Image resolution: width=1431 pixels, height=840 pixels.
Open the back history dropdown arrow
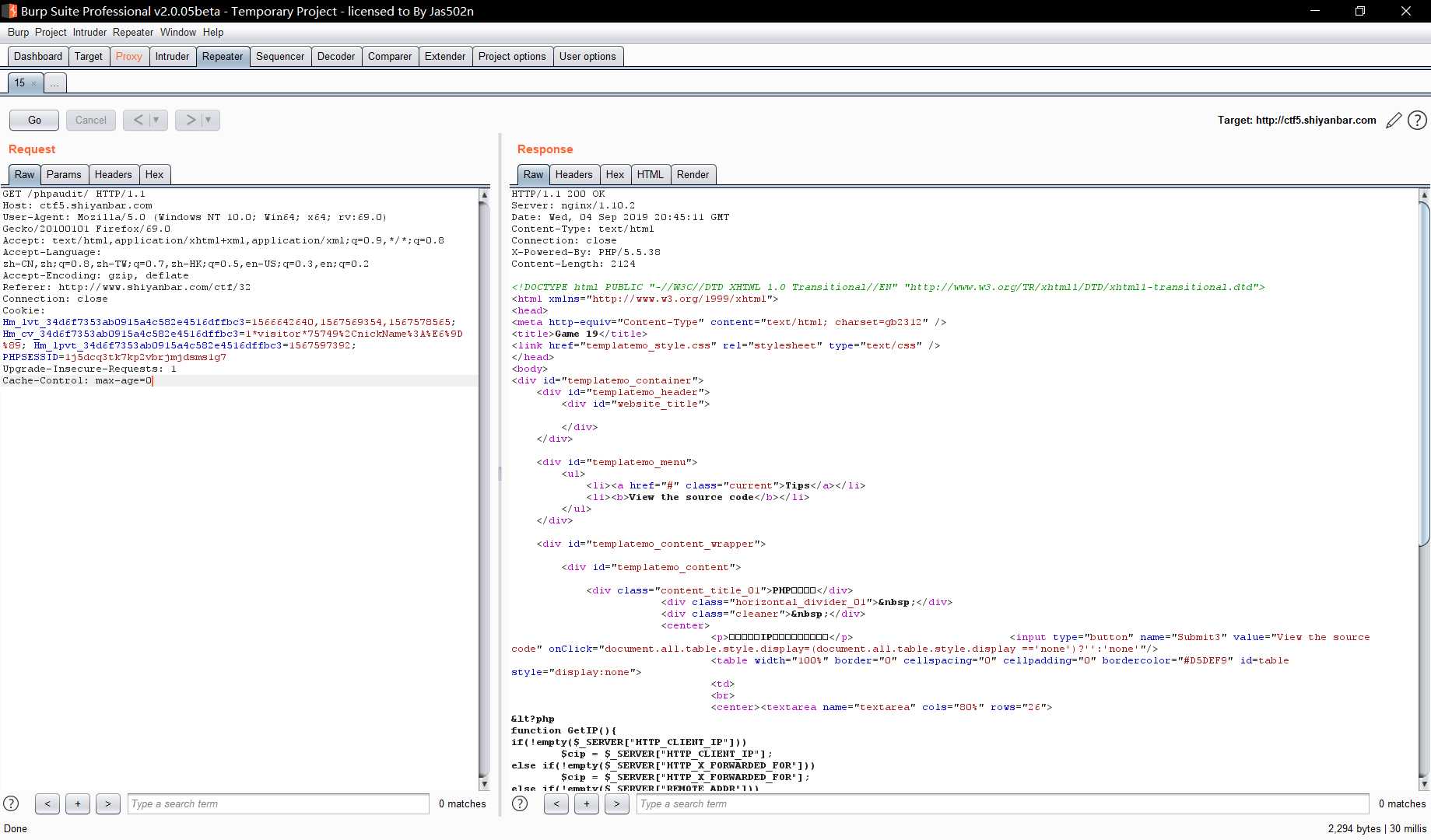tap(156, 120)
